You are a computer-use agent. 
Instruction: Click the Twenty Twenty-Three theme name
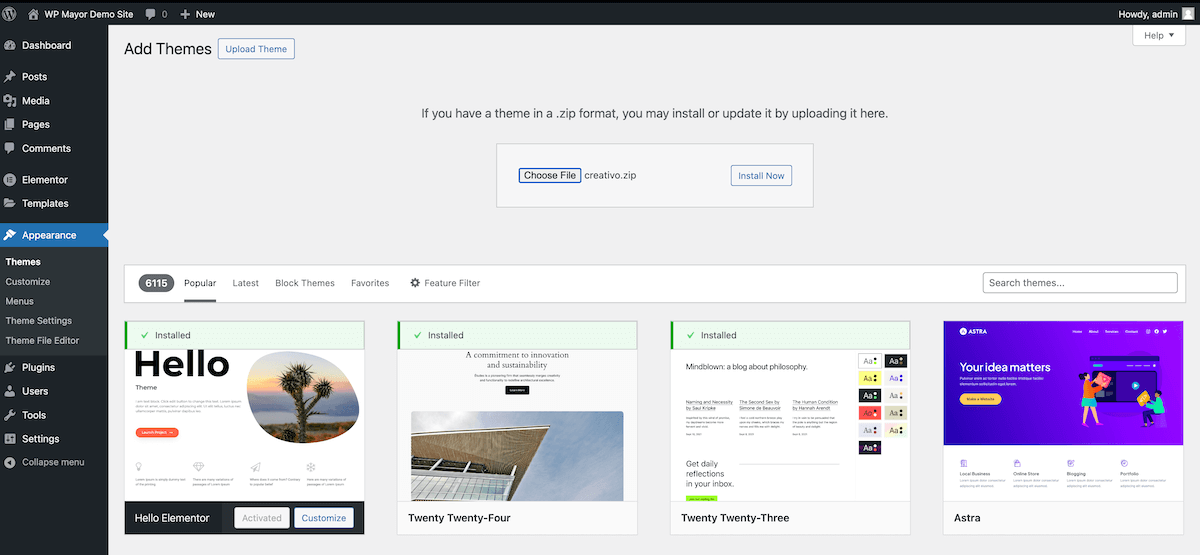pyautogui.click(x=735, y=518)
